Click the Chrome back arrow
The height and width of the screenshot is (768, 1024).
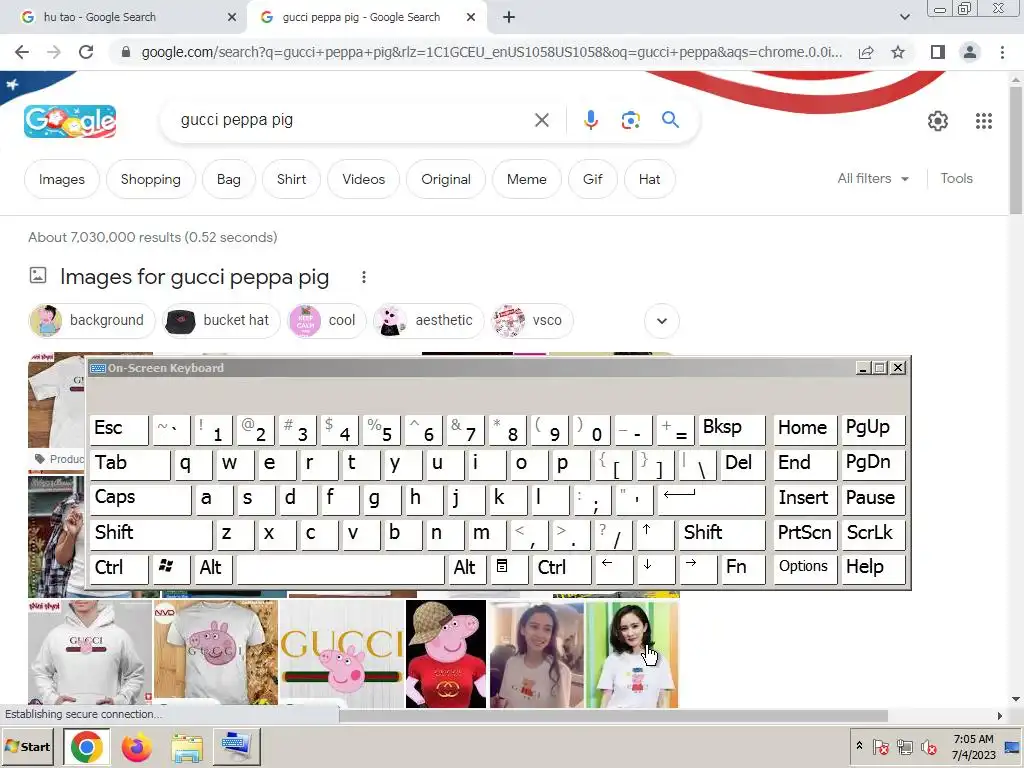(22, 52)
